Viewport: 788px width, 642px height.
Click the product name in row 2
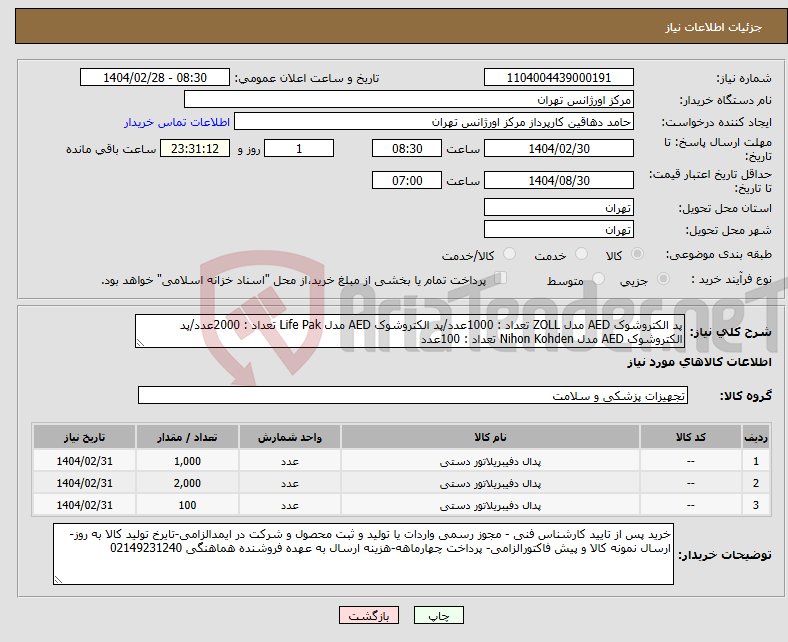(490, 484)
